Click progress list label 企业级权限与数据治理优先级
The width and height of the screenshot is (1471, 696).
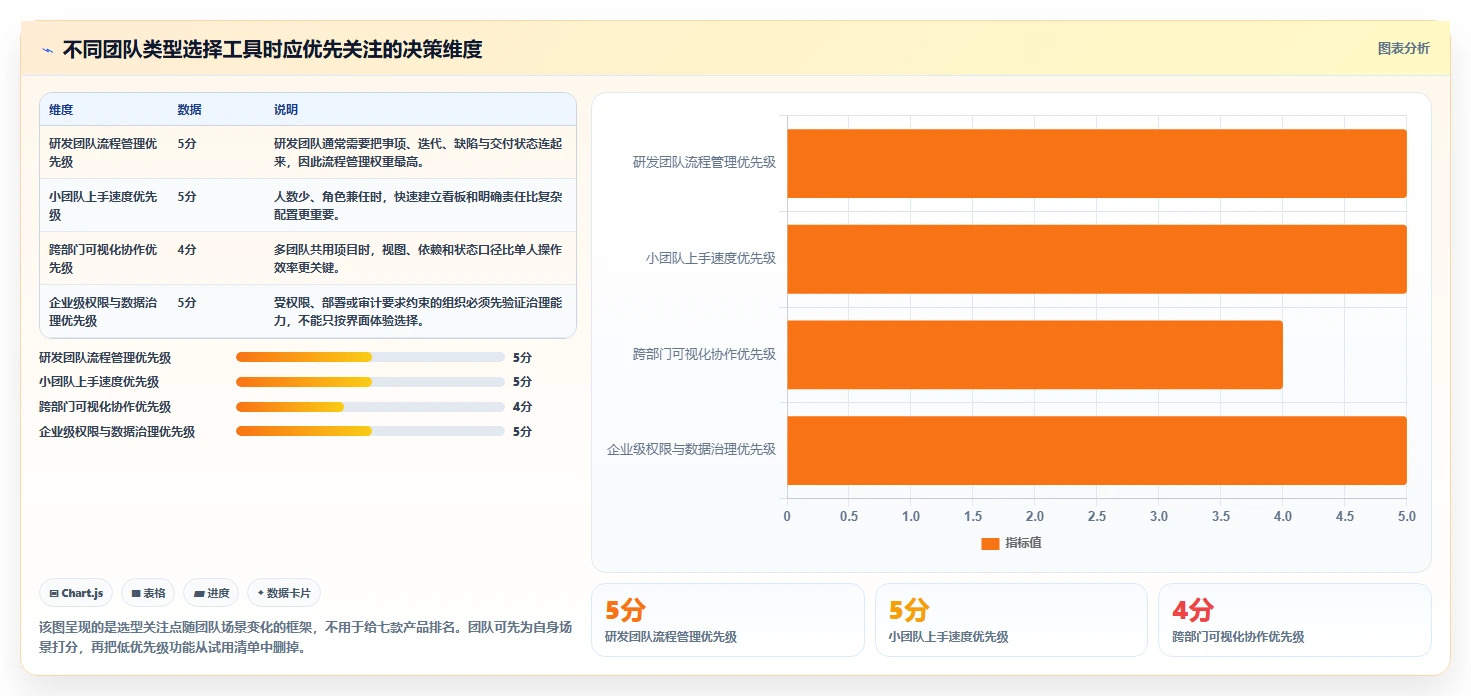[117, 432]
